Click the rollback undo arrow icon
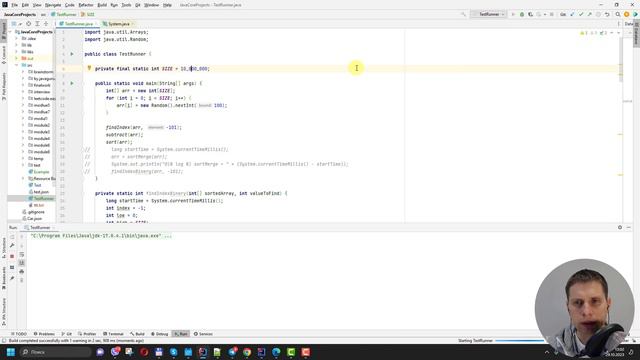 [607, 14]
